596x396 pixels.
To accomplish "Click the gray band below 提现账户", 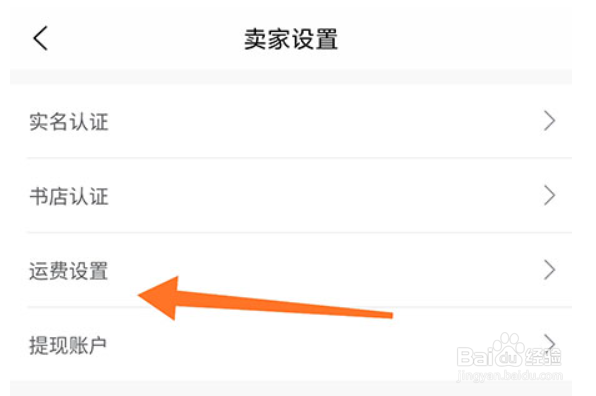I will point(291,388).
